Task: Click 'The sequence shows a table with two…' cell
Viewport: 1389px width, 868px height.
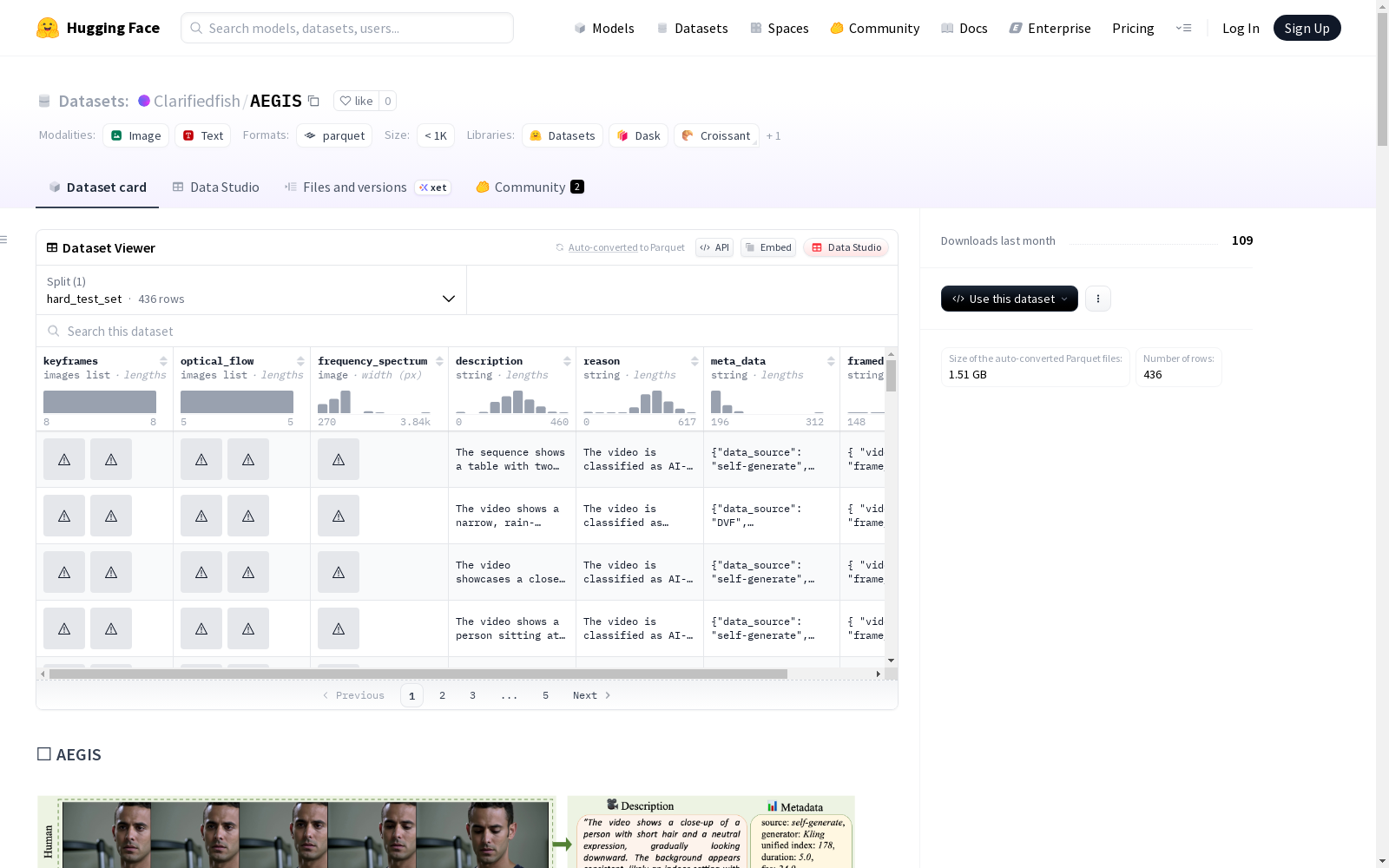Action: pos(512,459)
